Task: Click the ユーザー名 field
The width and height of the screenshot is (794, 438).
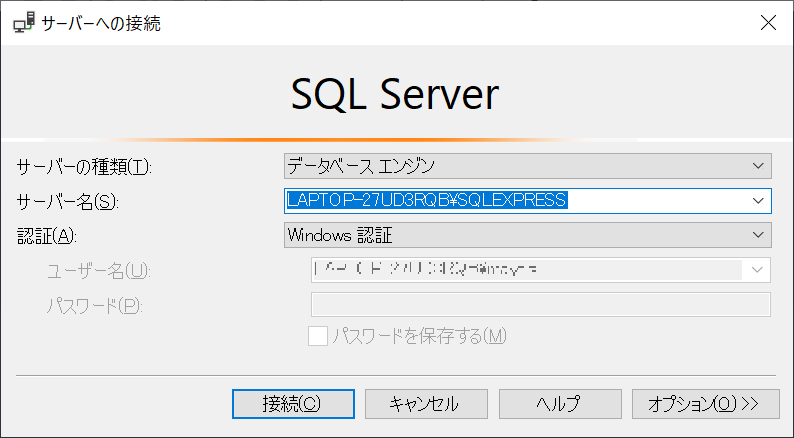Action: click(541, 270)
